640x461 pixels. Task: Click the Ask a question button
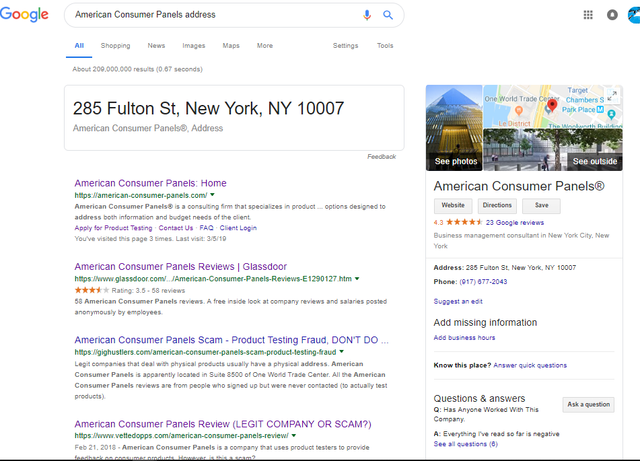pyautogui.click(x=588, y=404)
